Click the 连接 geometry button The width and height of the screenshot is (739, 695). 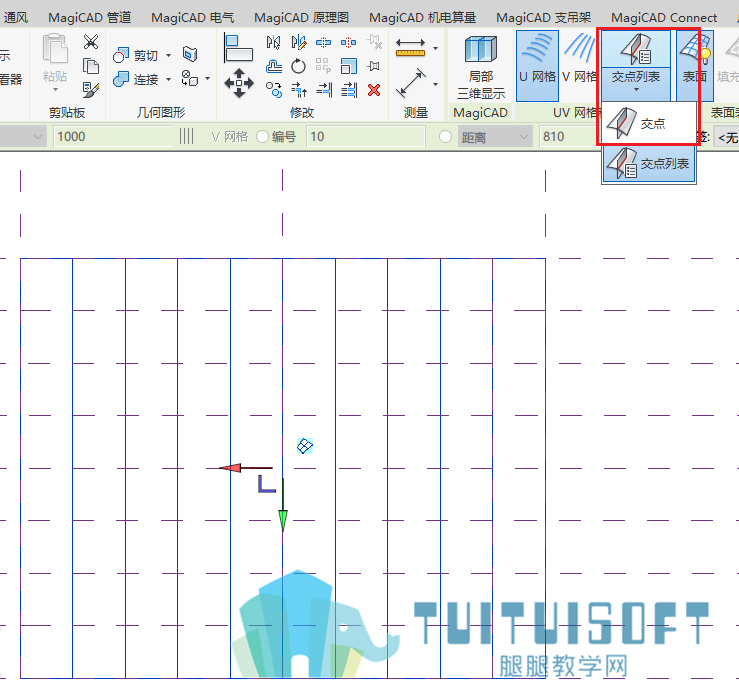point(136,79)
